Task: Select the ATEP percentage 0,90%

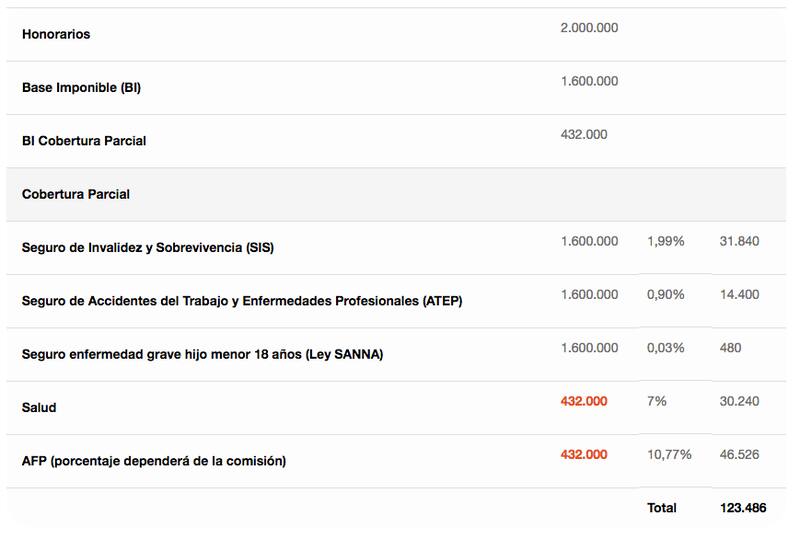Action: pos(666,294)
